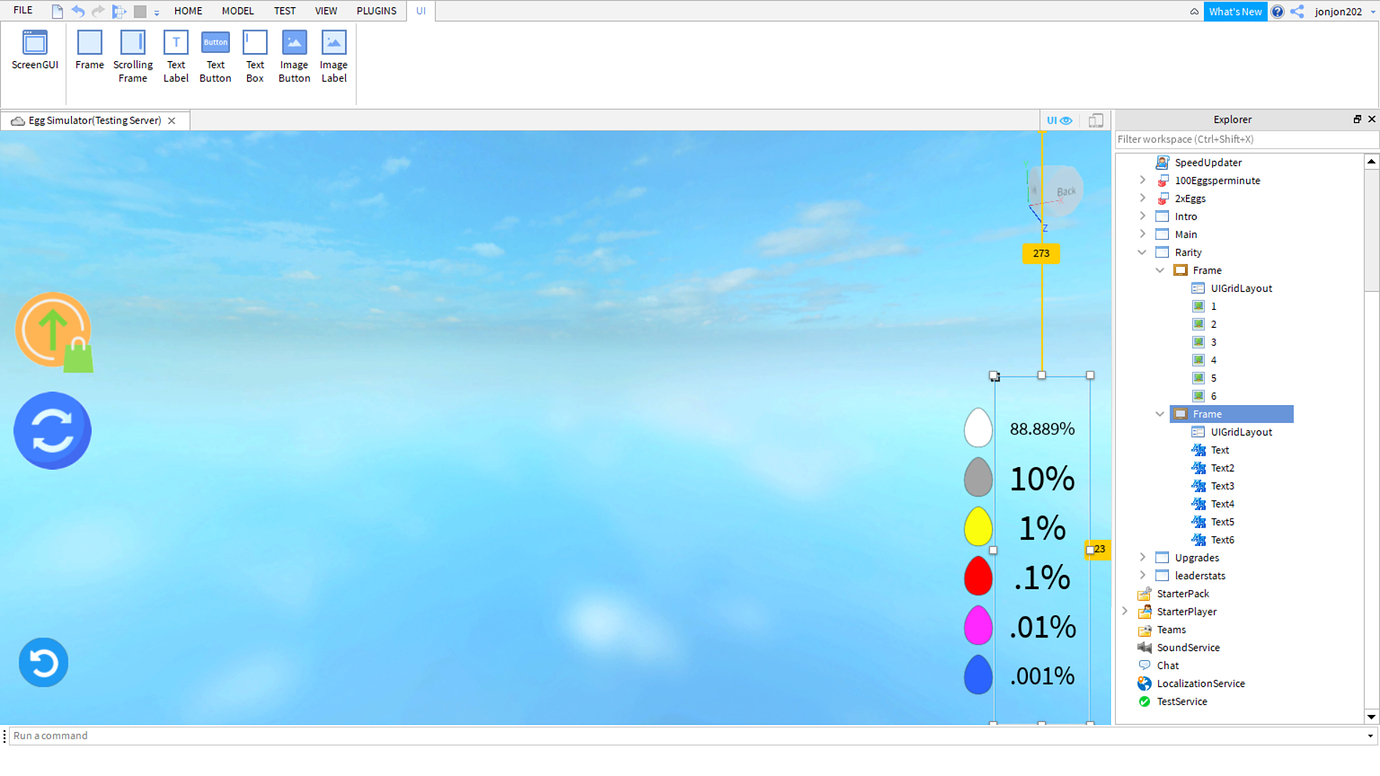Screen dimensions: 1380x776
Task: Collapse the ribbon with the up chevron
Action: coord(1194,11)
